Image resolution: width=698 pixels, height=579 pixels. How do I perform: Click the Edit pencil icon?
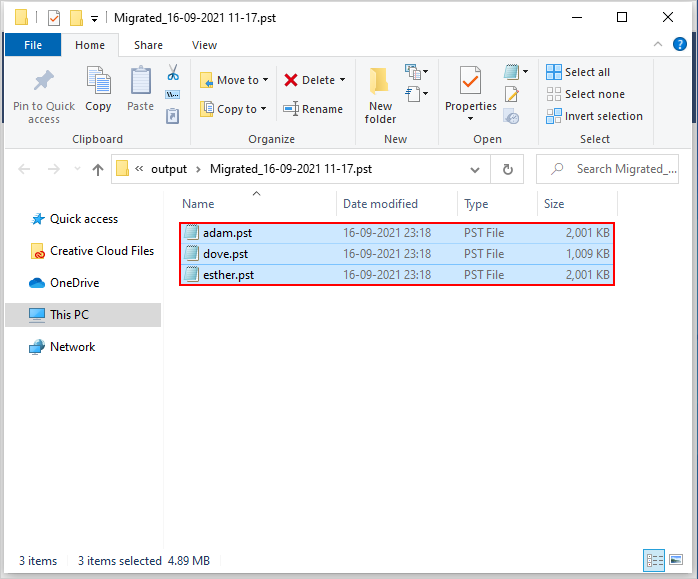(x=511, y=94)
